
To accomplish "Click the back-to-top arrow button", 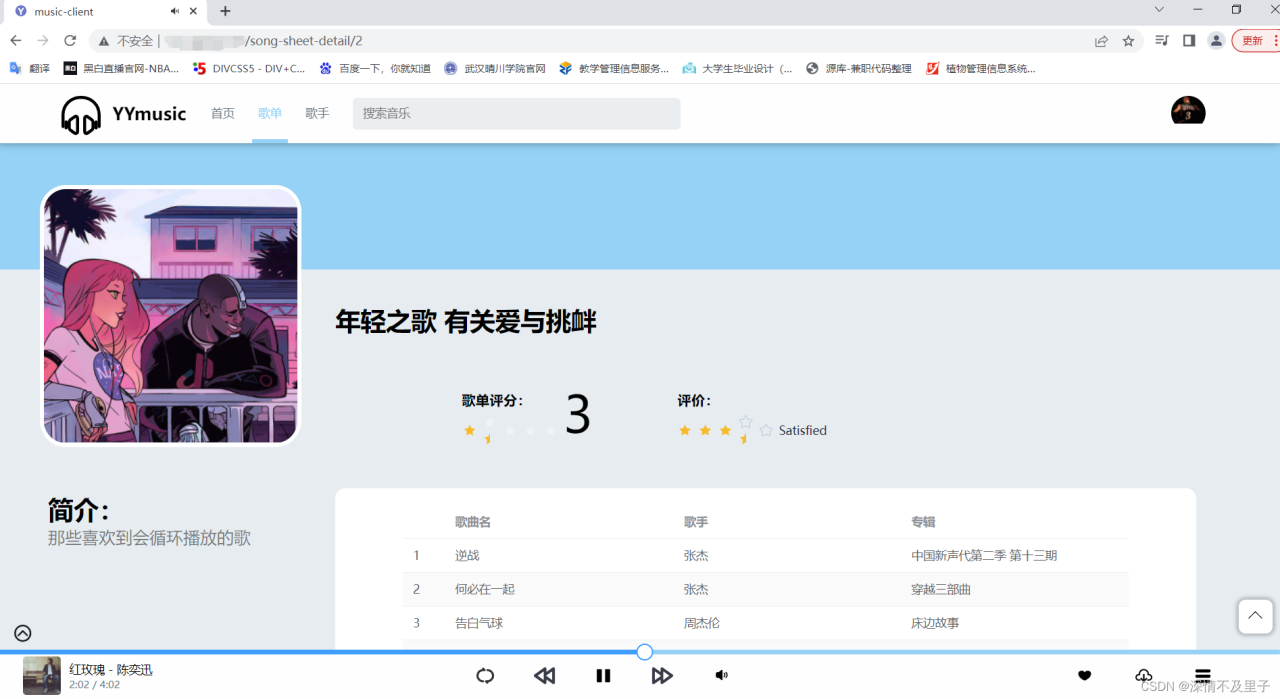I will pyautogui.click(x=1255, y=616).
